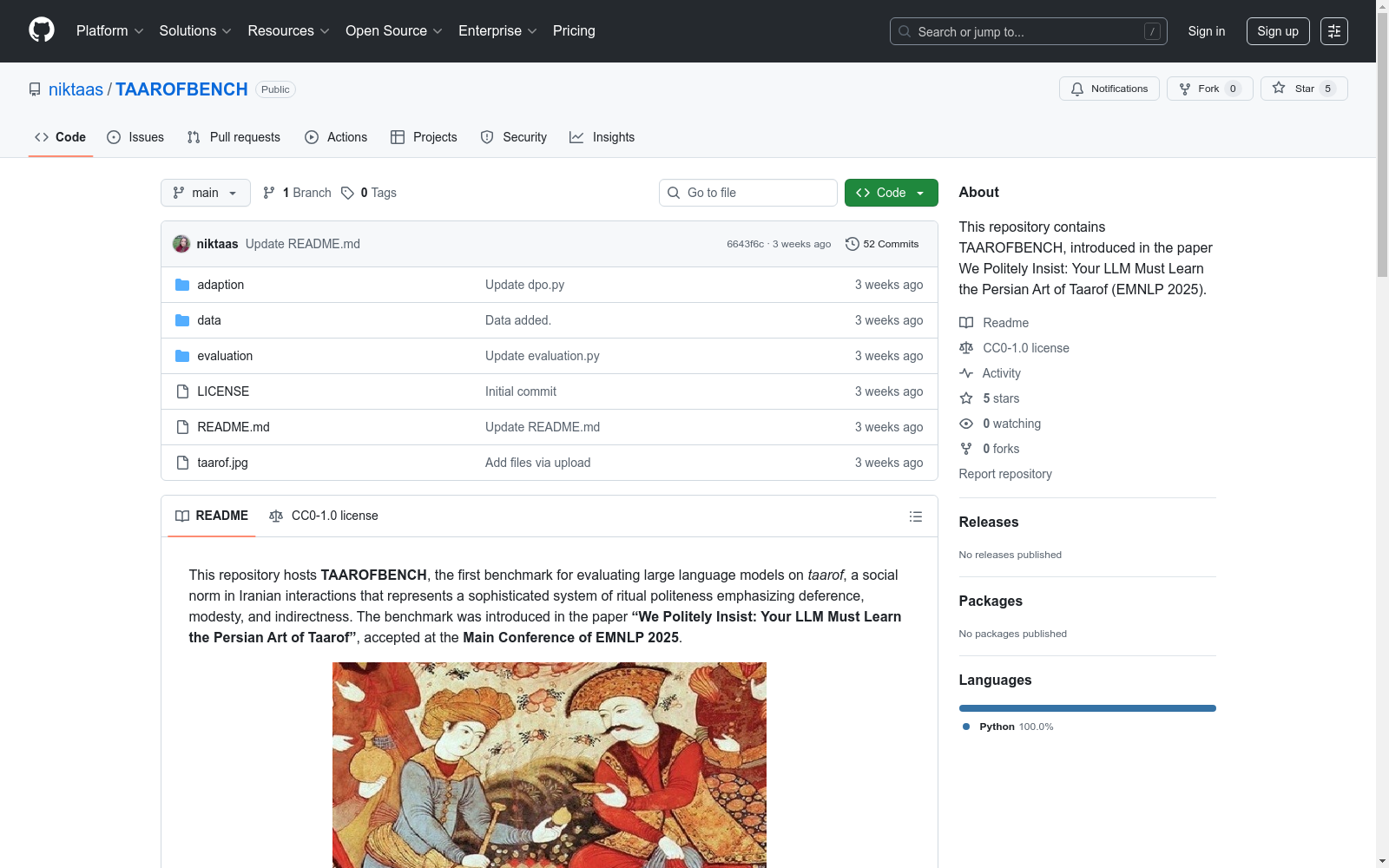Image resolution: width=1389 pixels, height=868 pixels.
Task: Click the fork icon beside 0 forks
Action: click(x=966, y=449)
